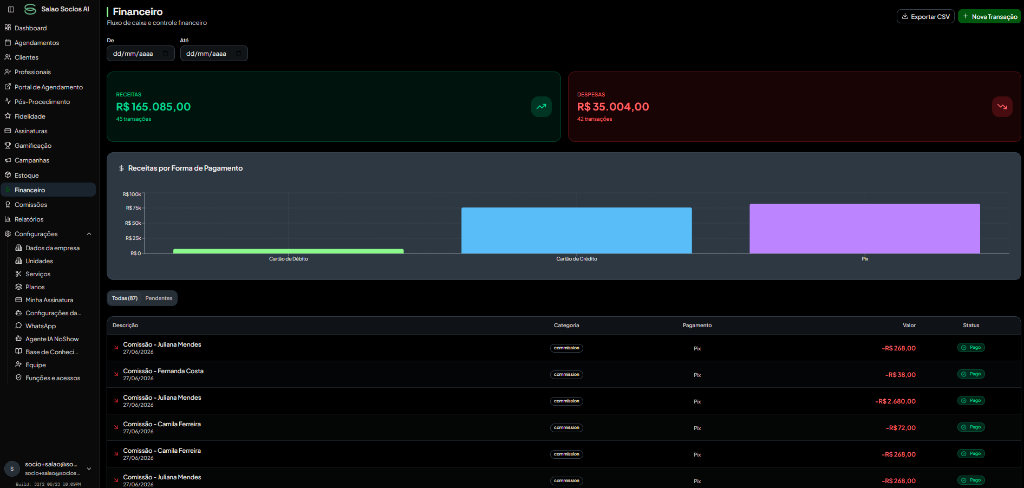1024x488 pixels.
Task: Expand the user account menu chevron
Action: (89, 468)
